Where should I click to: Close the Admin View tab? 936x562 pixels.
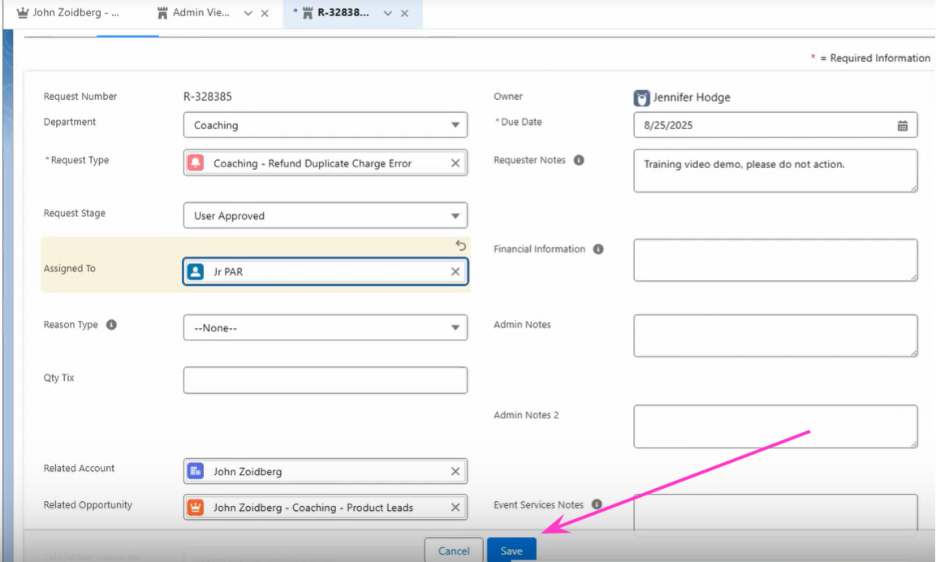coord(264,13)
